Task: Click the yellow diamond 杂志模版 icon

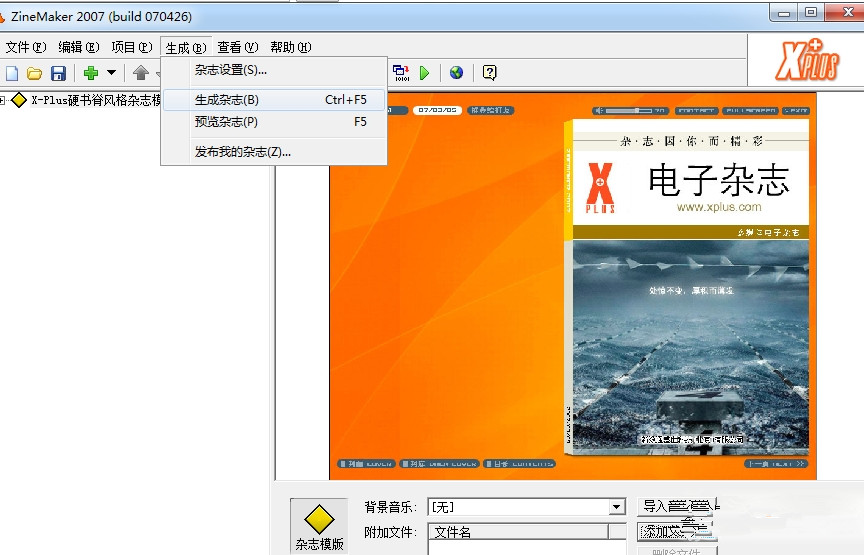Action: click(319, 520)
